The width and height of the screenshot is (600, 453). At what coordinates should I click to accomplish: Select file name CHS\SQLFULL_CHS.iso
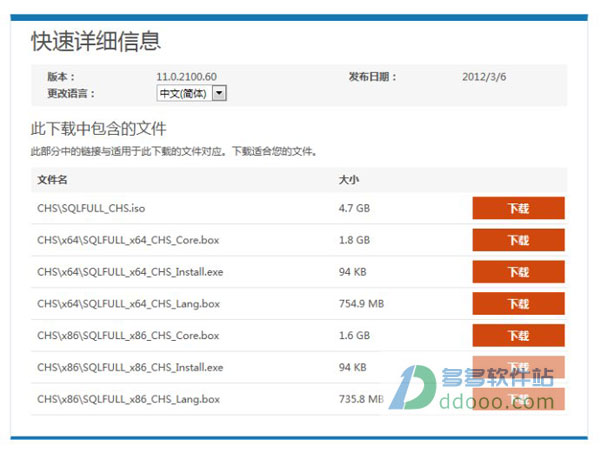91,209
